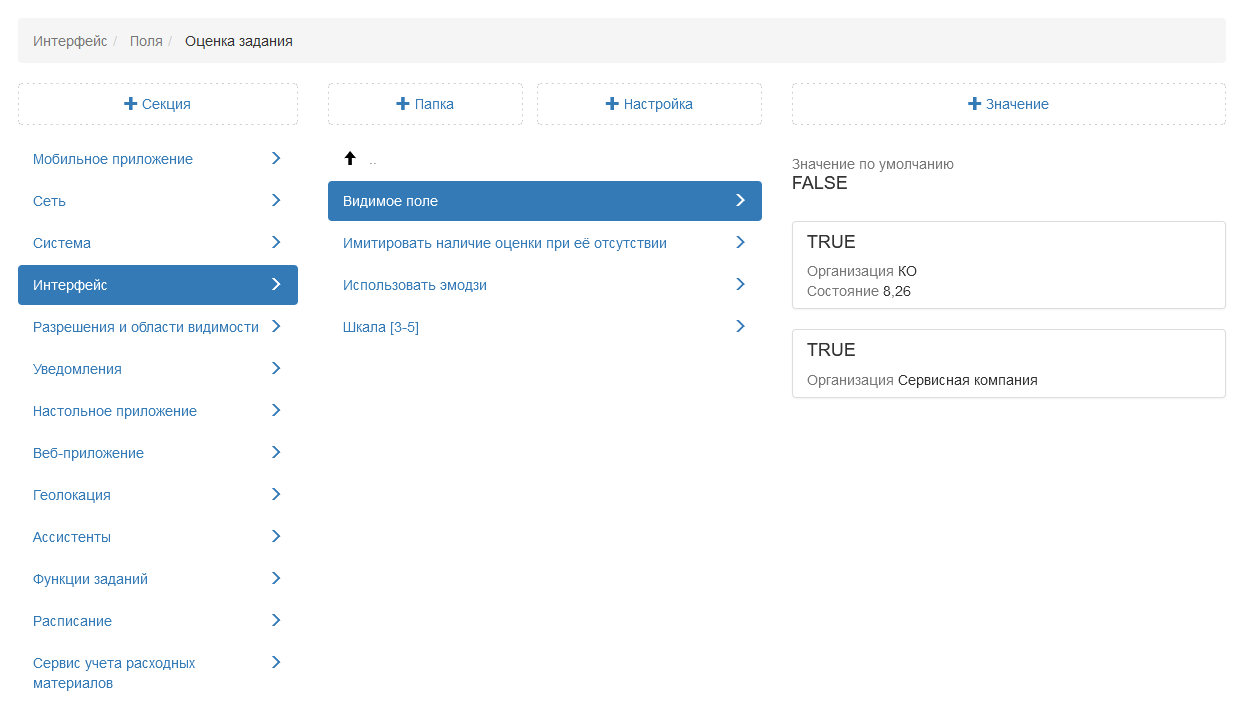Select Имитировать наличие оценки setting
1243x712 pixels.
[x=505, y=243]
